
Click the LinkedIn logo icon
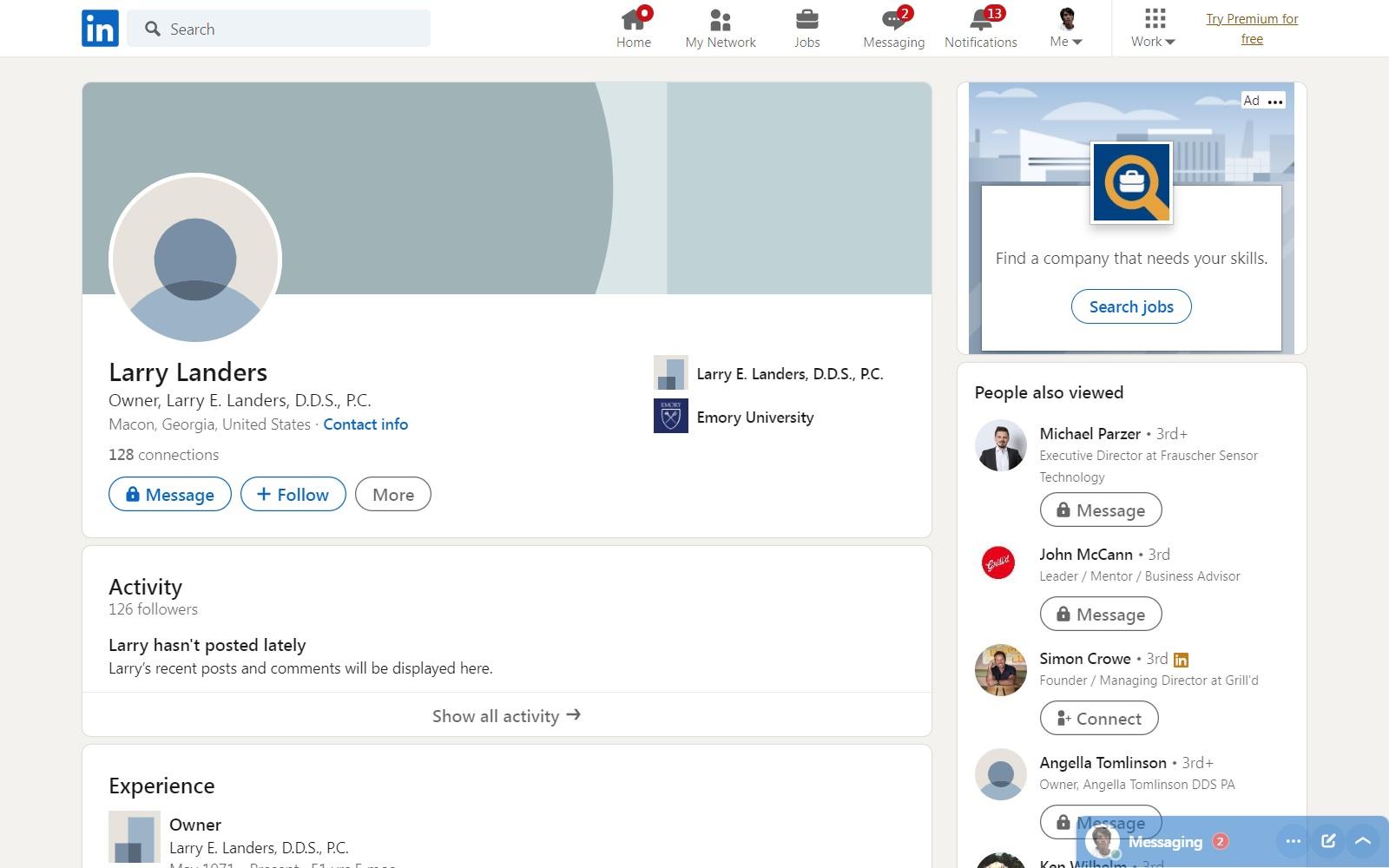pyautogui.click(x=100, y=29)
